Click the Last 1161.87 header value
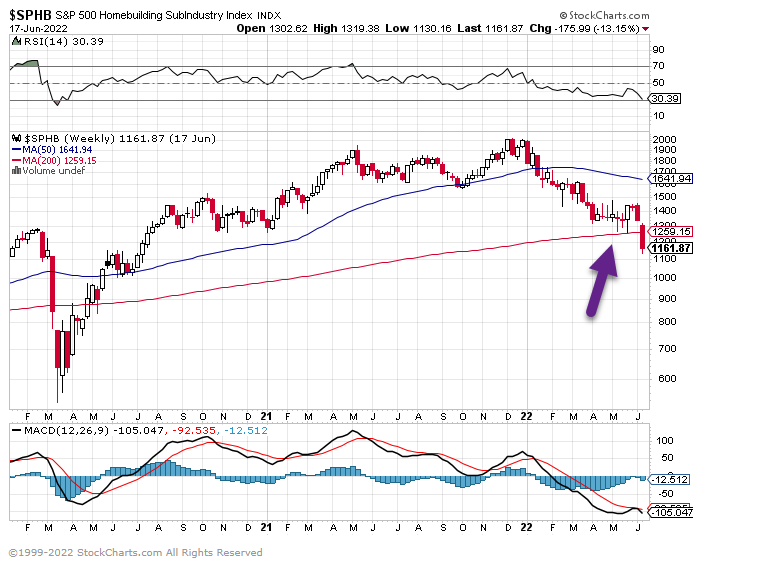The height and width of the screenshot is (570, 772). [490, 29]
